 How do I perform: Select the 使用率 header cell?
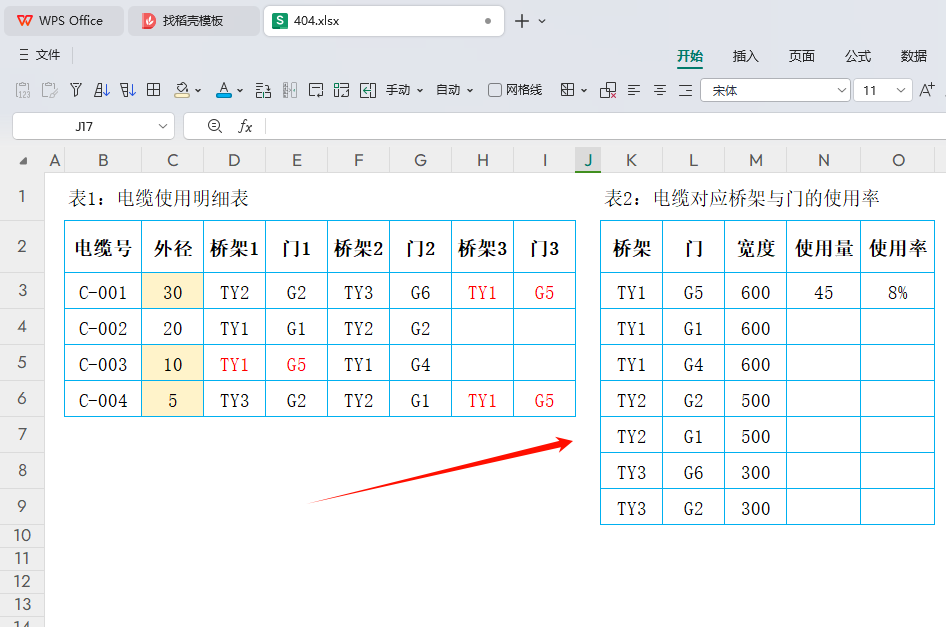(x=898, y=247)
